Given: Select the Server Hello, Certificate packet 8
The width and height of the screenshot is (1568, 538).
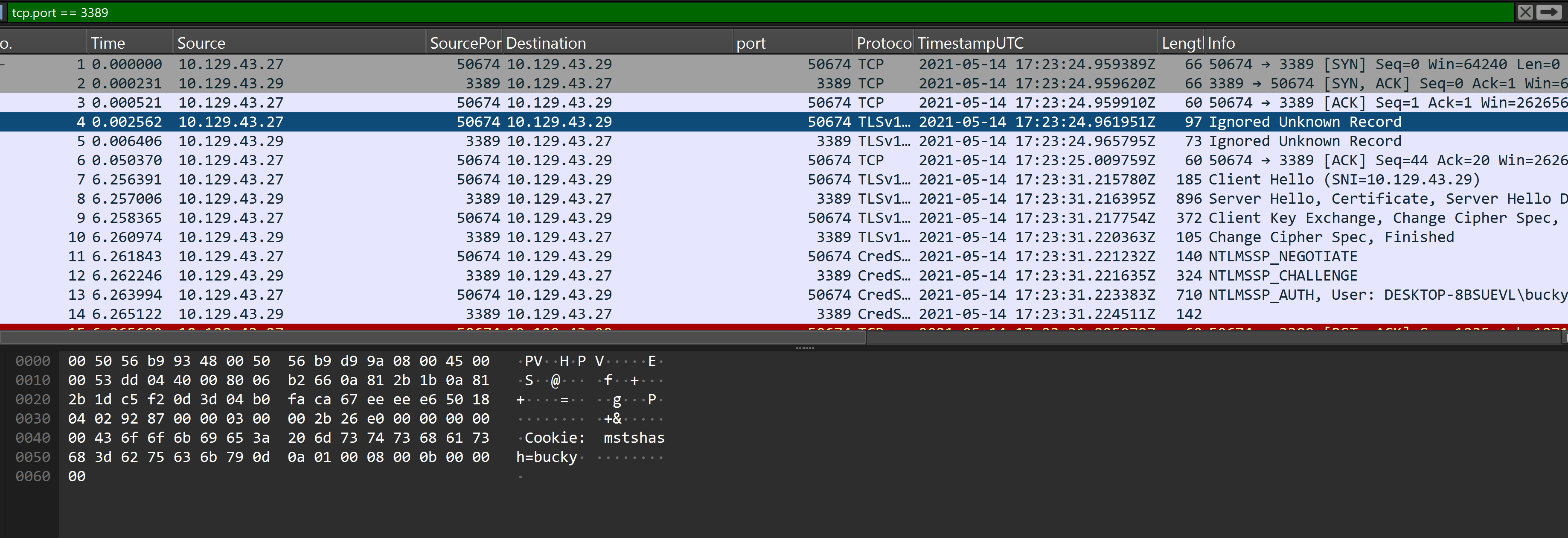Looking at the screenshot, I should 784,199.
